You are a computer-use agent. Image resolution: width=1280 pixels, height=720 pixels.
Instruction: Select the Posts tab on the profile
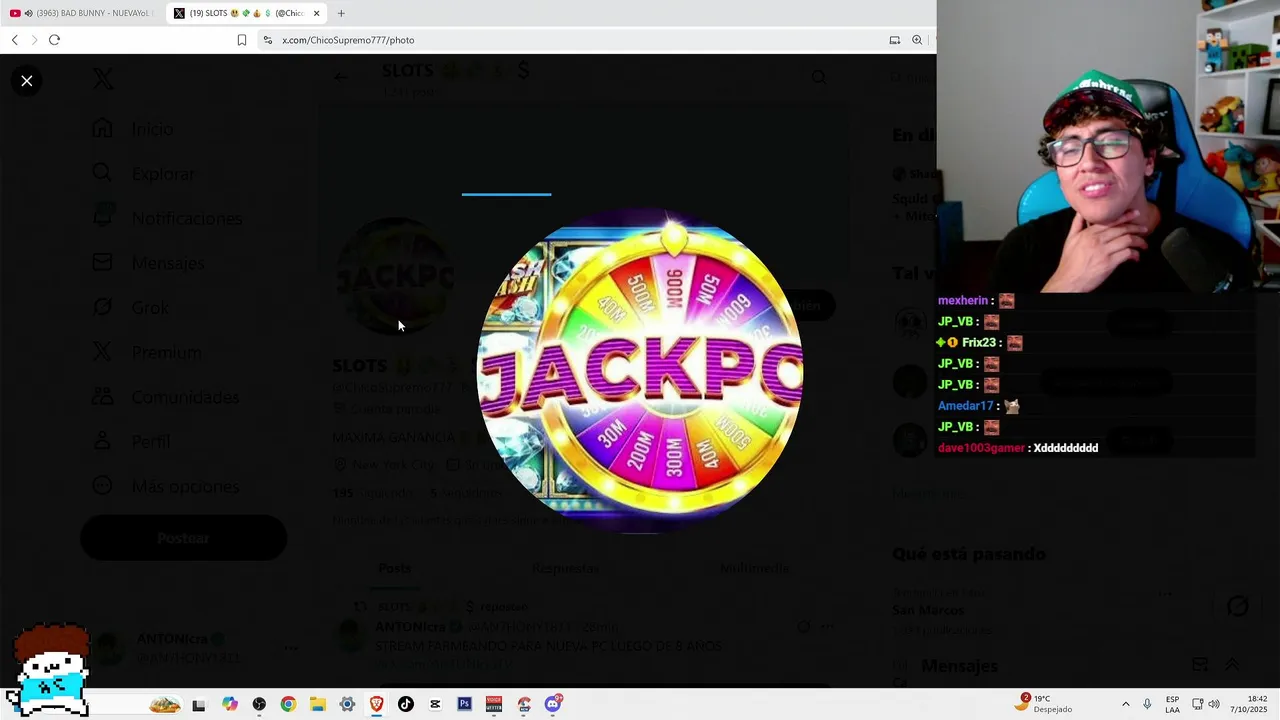[394, 568]
